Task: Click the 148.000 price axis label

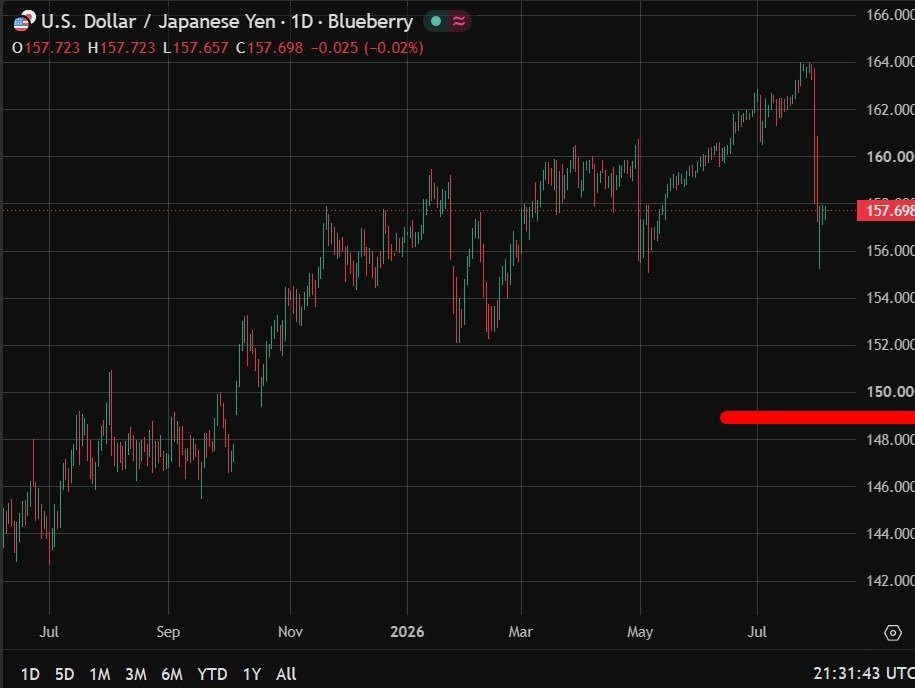Action: [x=890, y=439]
